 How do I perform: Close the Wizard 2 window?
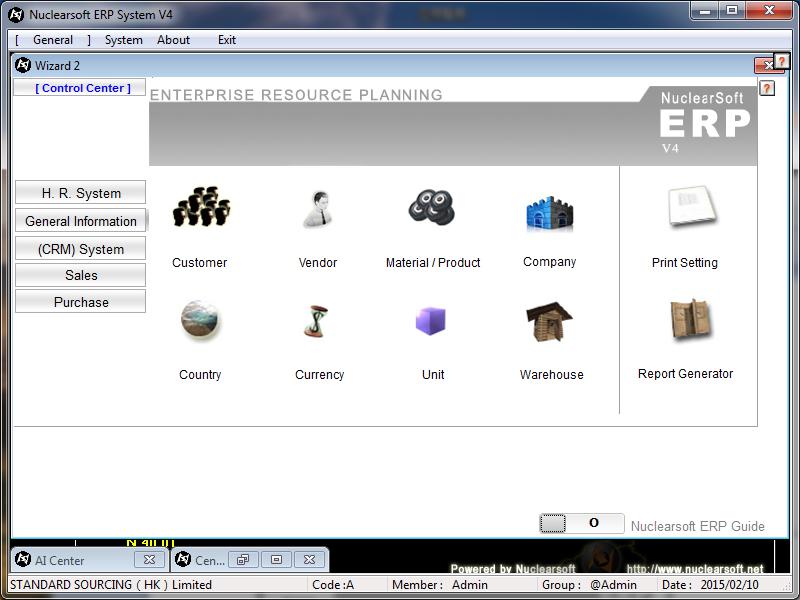point(765,65)
